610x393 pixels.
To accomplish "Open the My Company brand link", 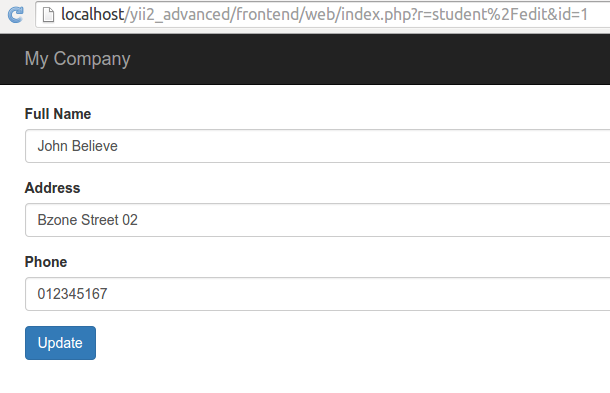I will pyautogui.click(x=77, y=59).
